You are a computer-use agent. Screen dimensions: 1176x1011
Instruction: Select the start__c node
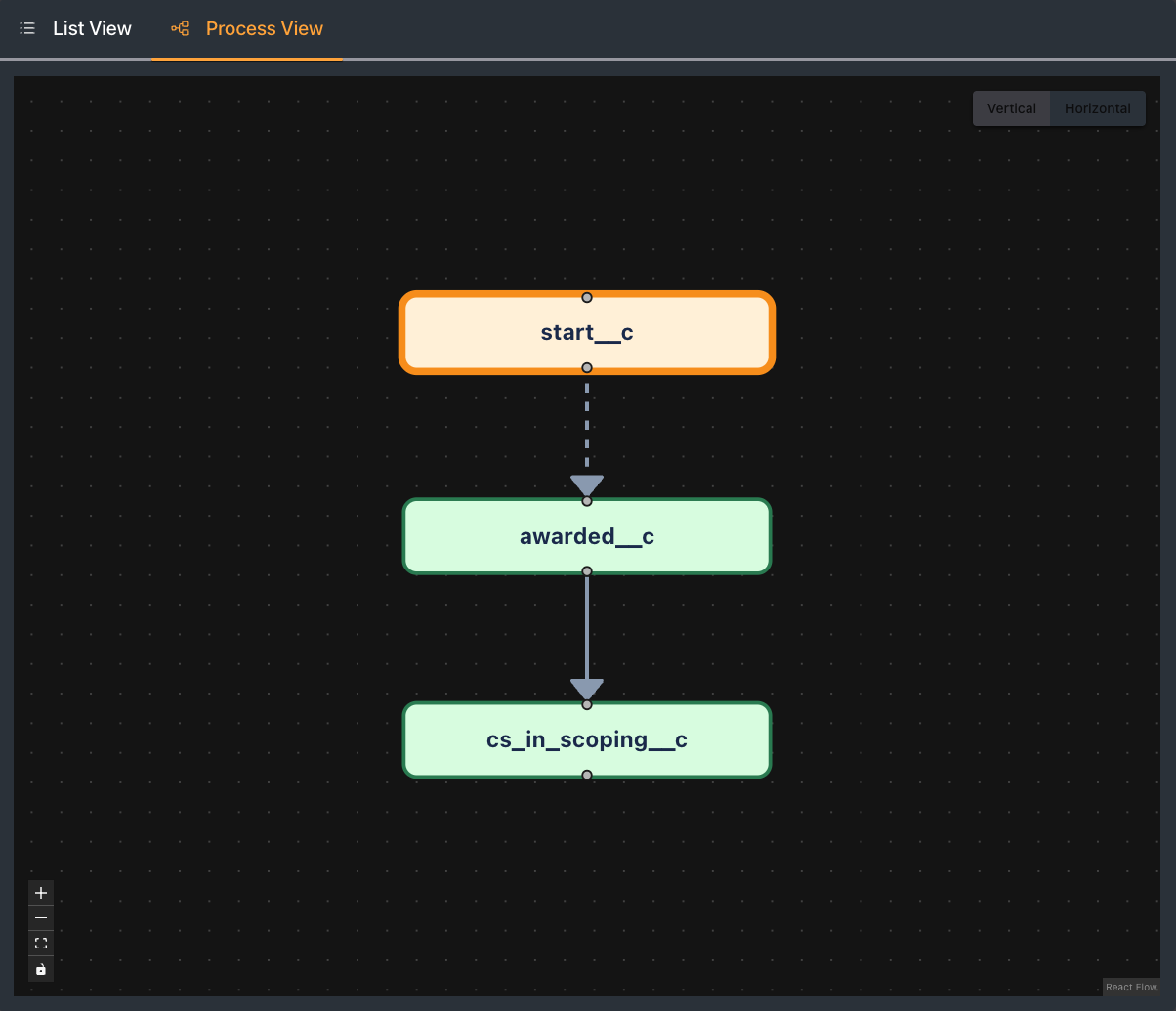(587, 332)
